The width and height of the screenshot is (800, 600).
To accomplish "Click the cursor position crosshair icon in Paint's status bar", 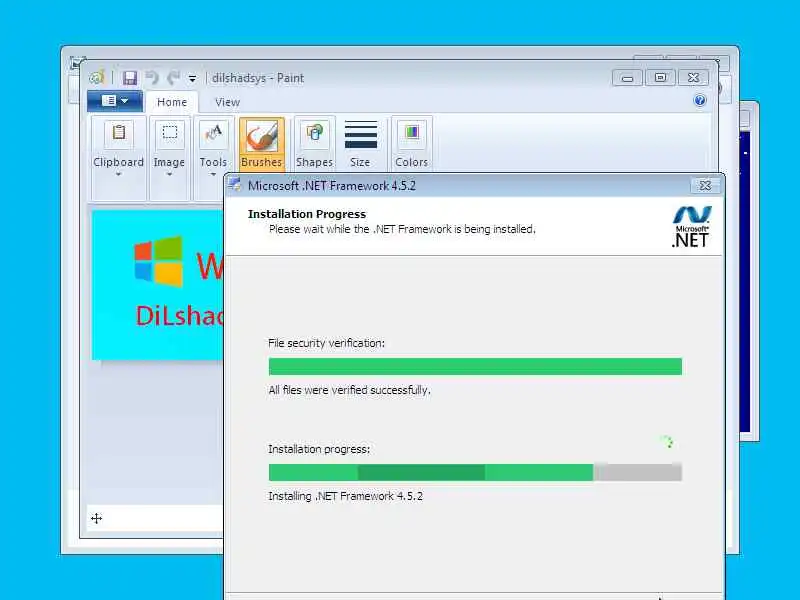I will [x=96, y=519].
